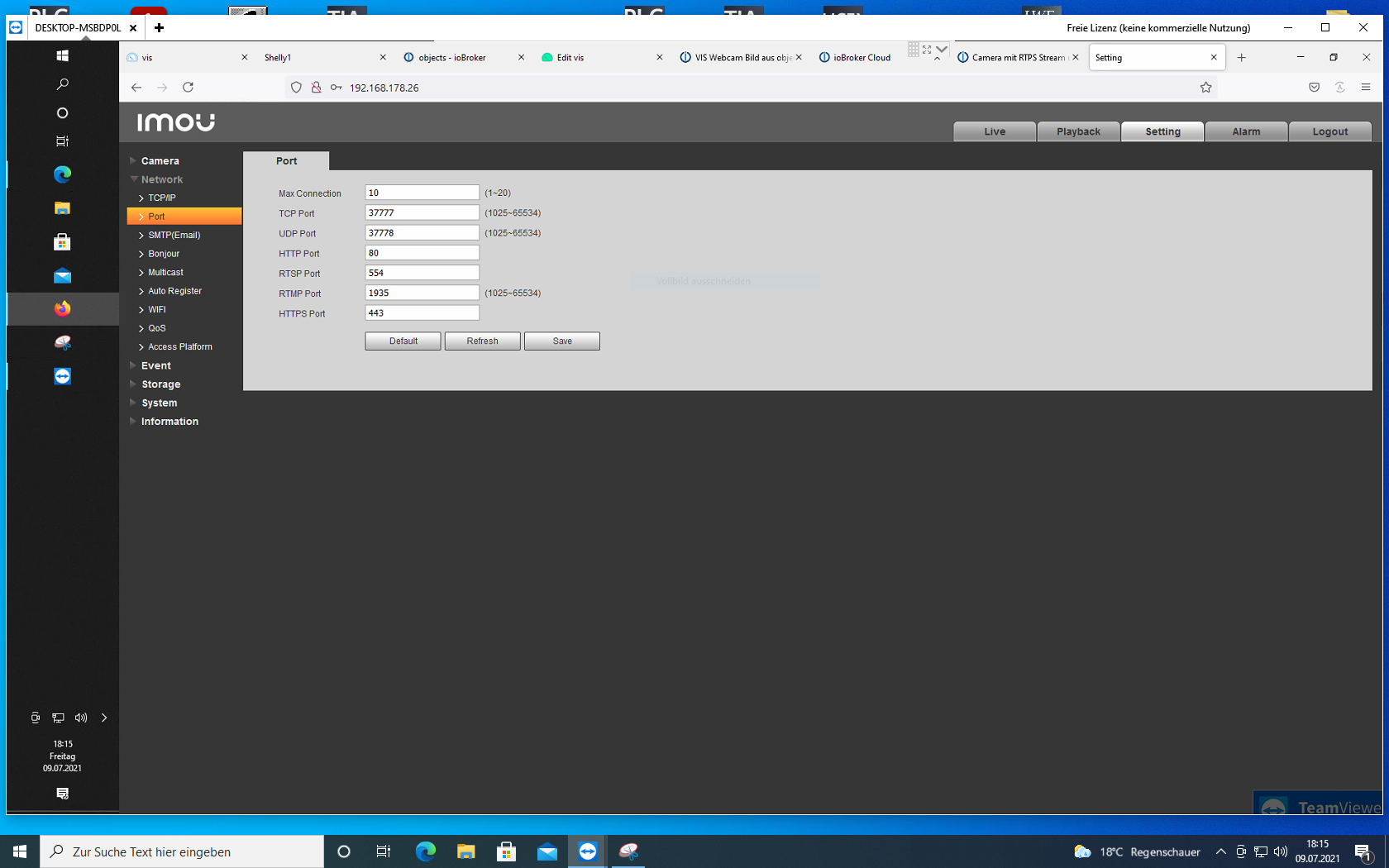Reload the camera settings page
The height and width of the screenshot is (868, 1389).
click(x=189, y=88)
